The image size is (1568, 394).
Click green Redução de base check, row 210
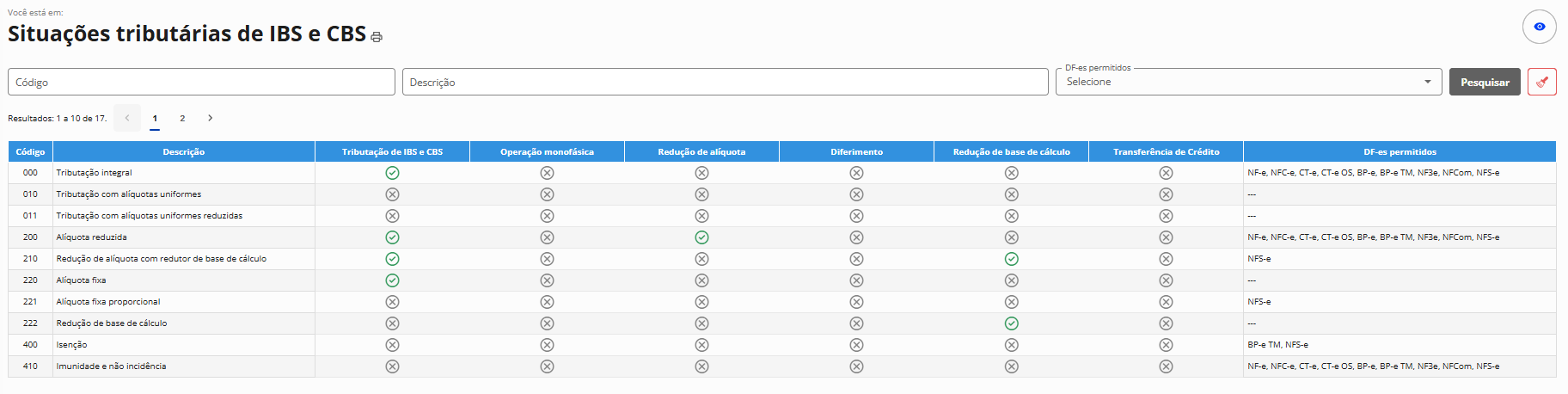point(1011,259)
